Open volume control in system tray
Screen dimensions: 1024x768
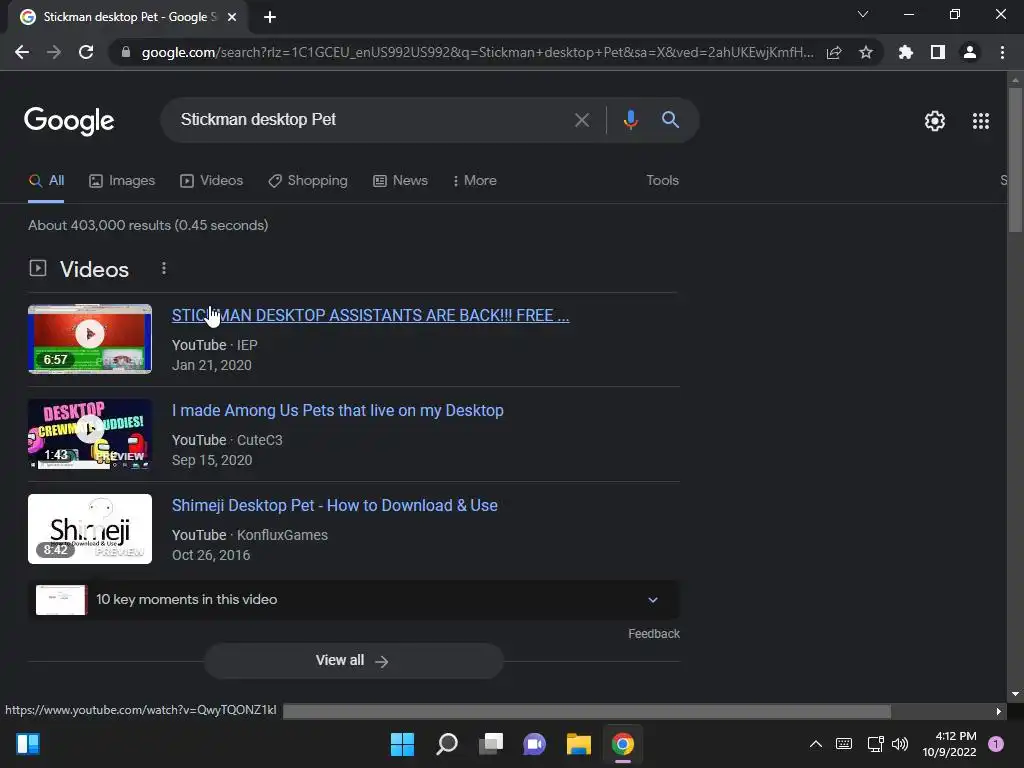pos(900,744)
